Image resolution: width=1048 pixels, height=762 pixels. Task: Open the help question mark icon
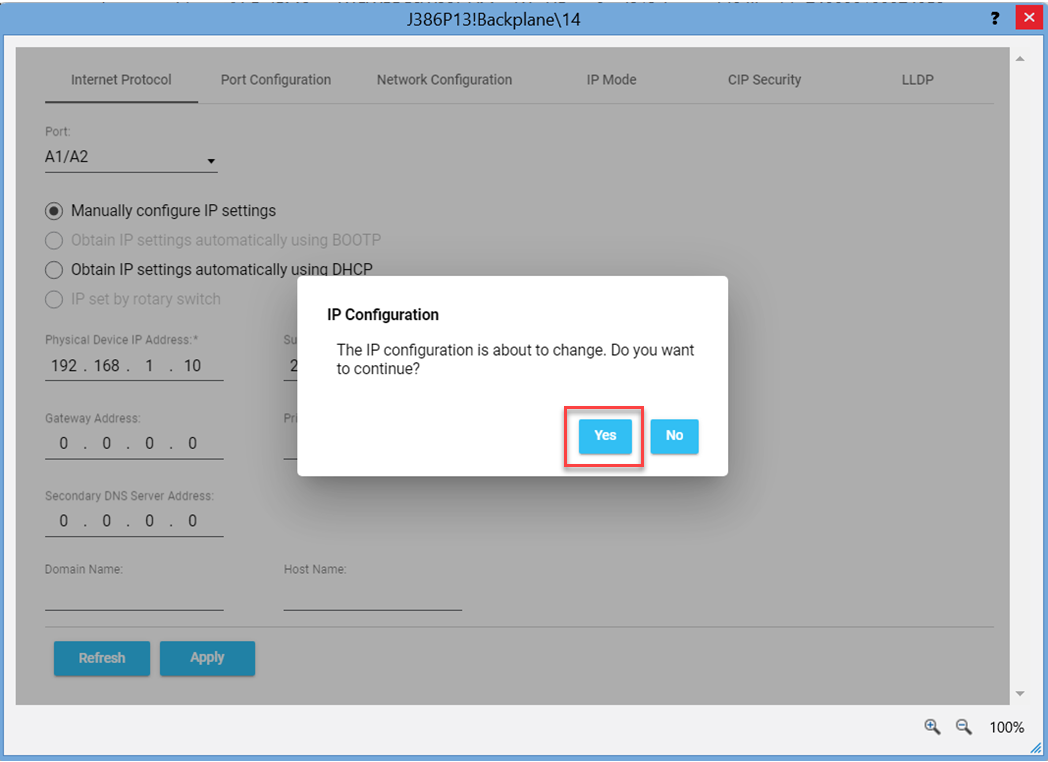point(994,18)
